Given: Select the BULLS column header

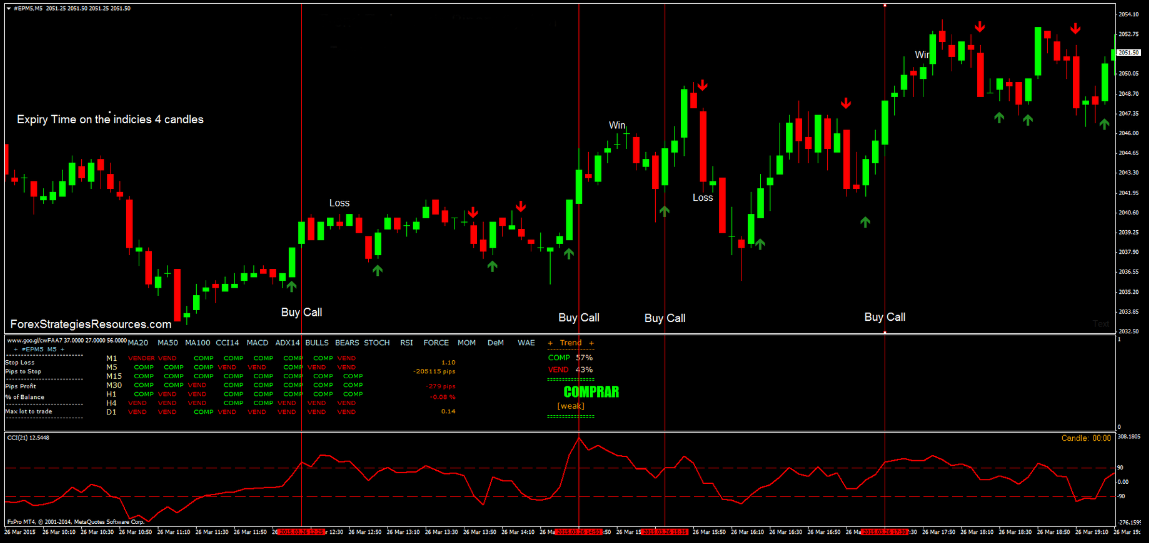Looking at the screenshot, I should (317, 342).
